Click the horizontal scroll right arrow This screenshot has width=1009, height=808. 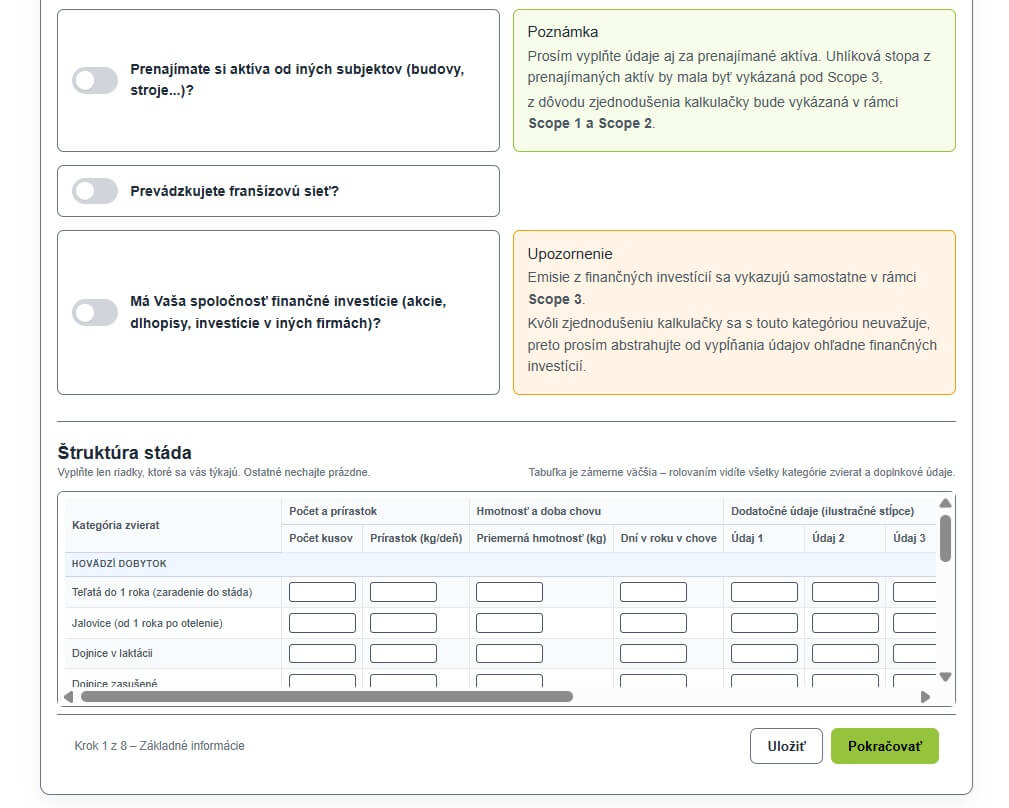(x=925, y=697)
